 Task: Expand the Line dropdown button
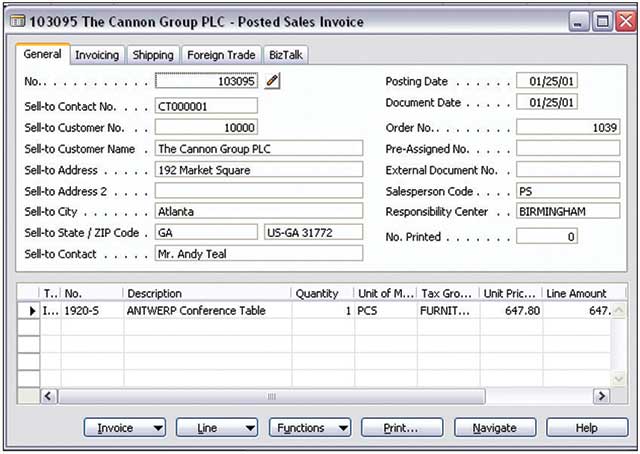pyautogui.click(x=217, y=428)
